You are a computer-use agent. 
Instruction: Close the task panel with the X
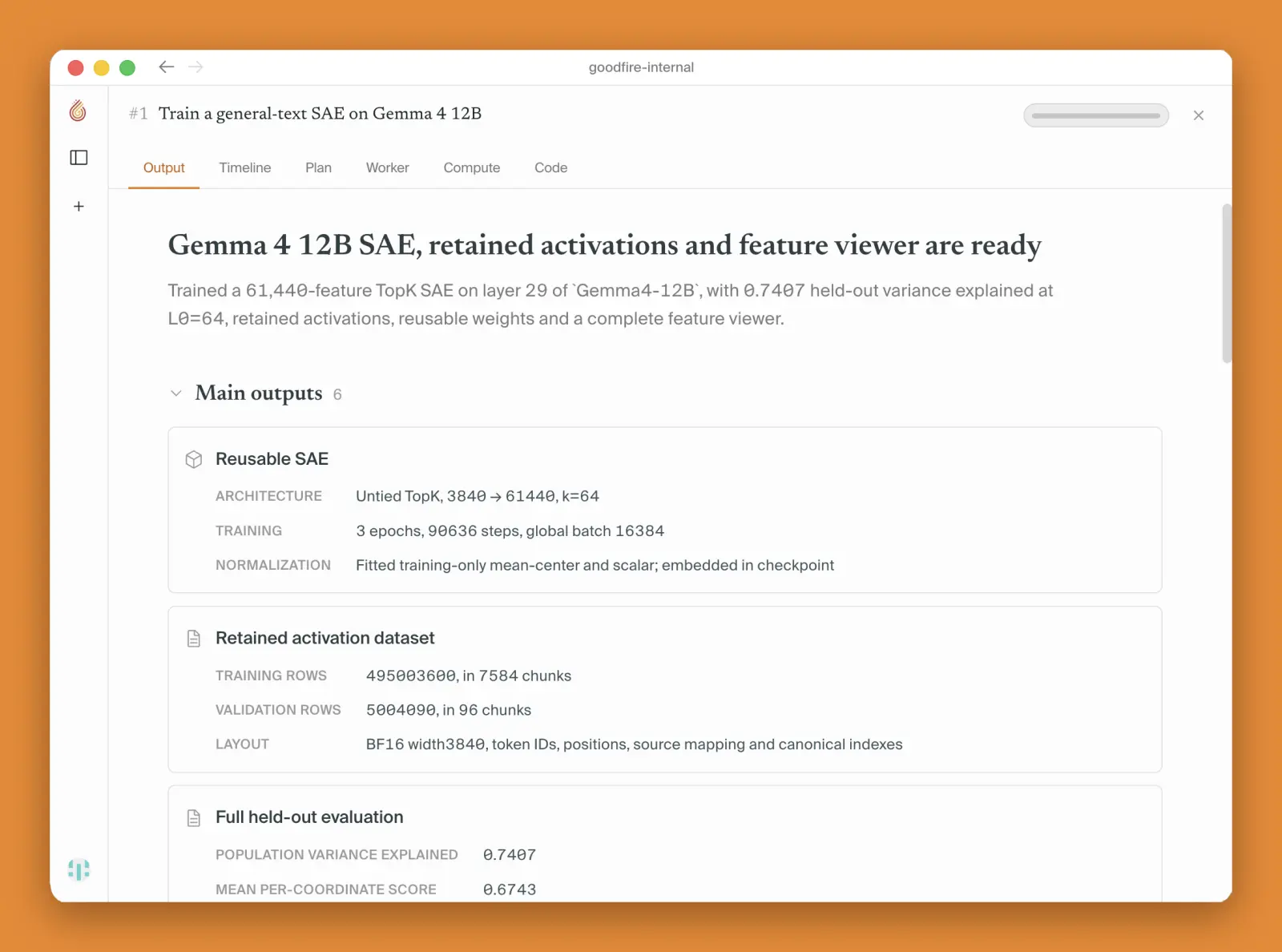pos(1199,115)
